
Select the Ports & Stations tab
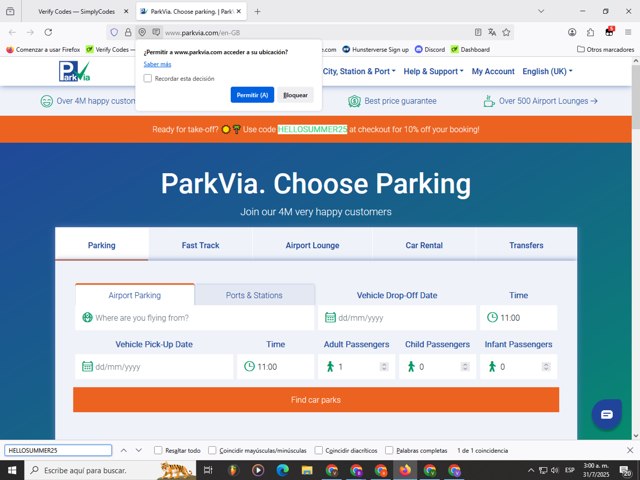point(254,295)
